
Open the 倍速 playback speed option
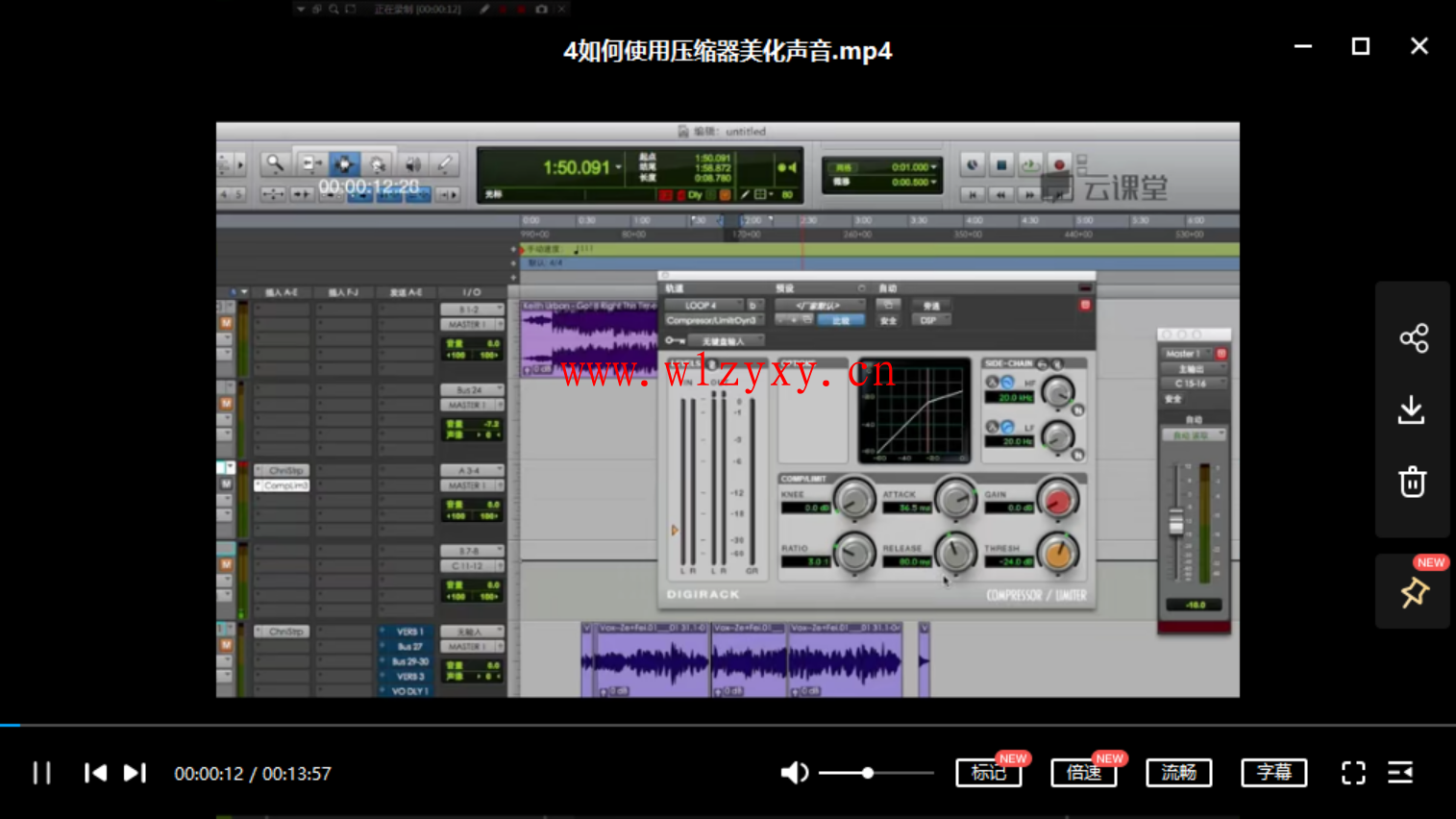tap(1083, 773)
